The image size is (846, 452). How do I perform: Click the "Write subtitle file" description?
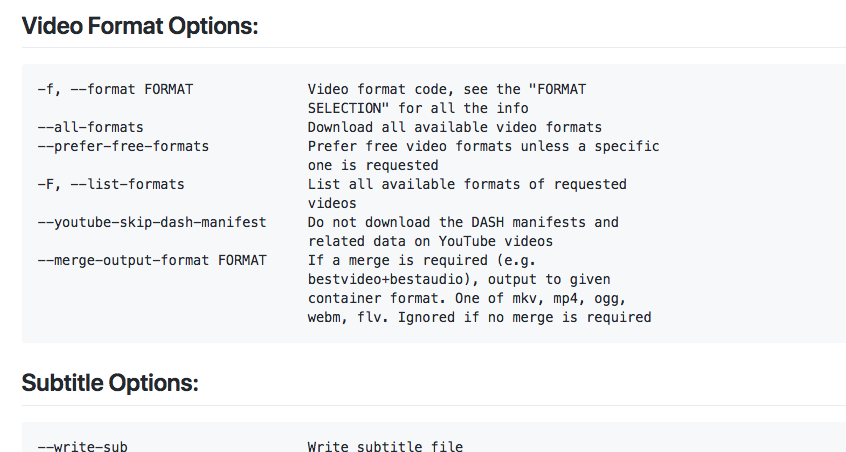click(385, 446)
